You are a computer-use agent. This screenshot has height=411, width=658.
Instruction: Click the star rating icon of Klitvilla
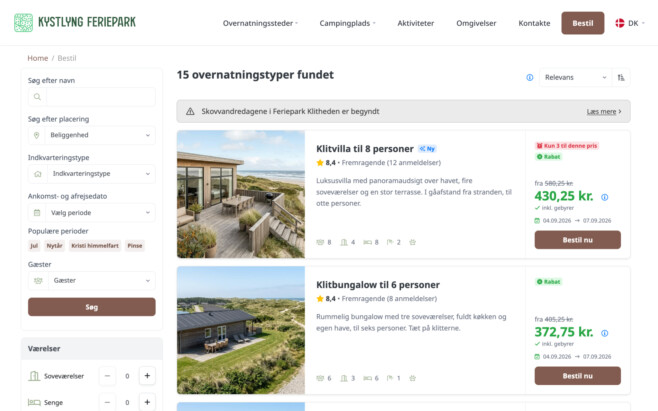pos(320,163)
